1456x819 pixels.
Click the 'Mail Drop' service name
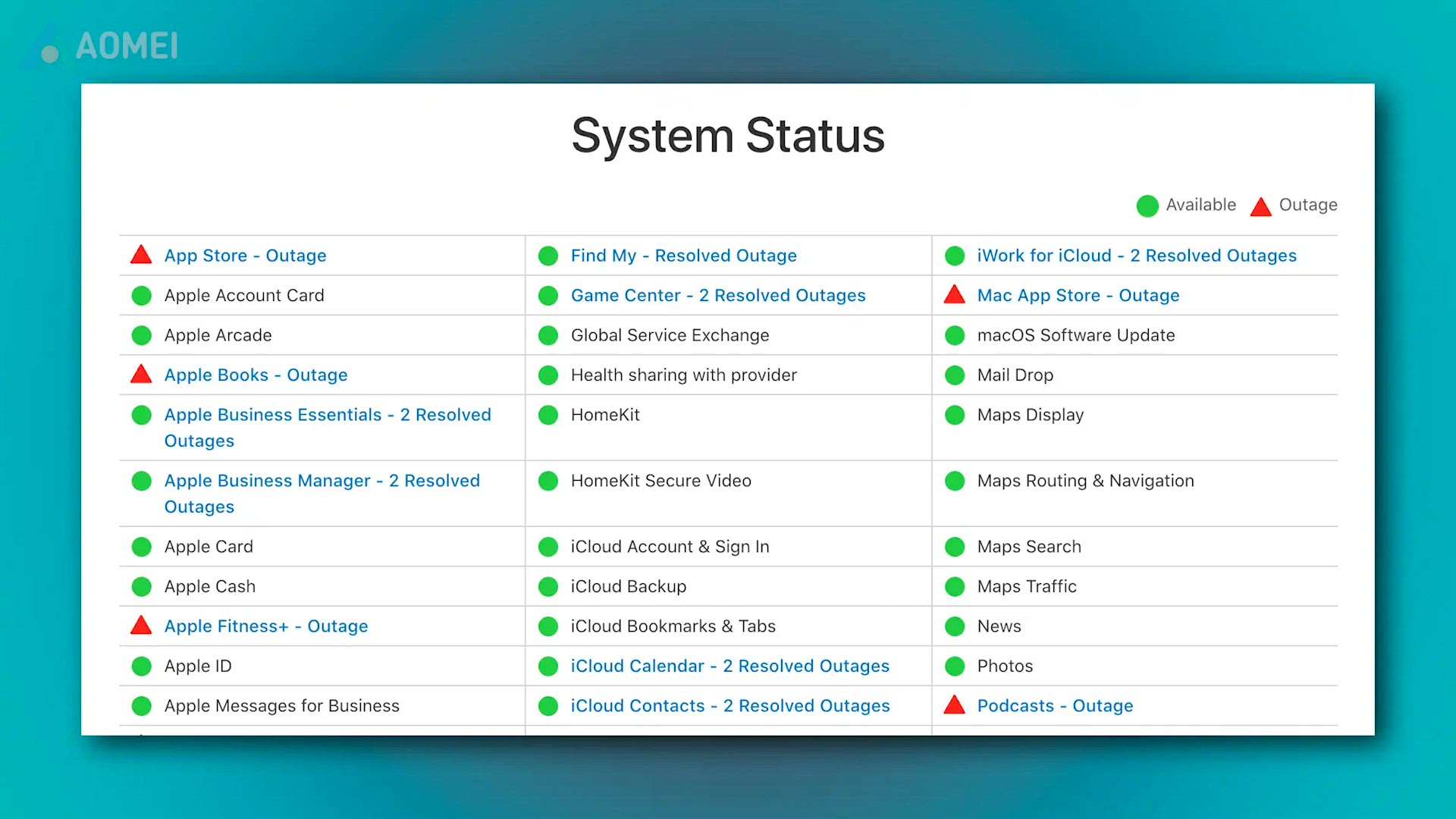point(1015,375)
